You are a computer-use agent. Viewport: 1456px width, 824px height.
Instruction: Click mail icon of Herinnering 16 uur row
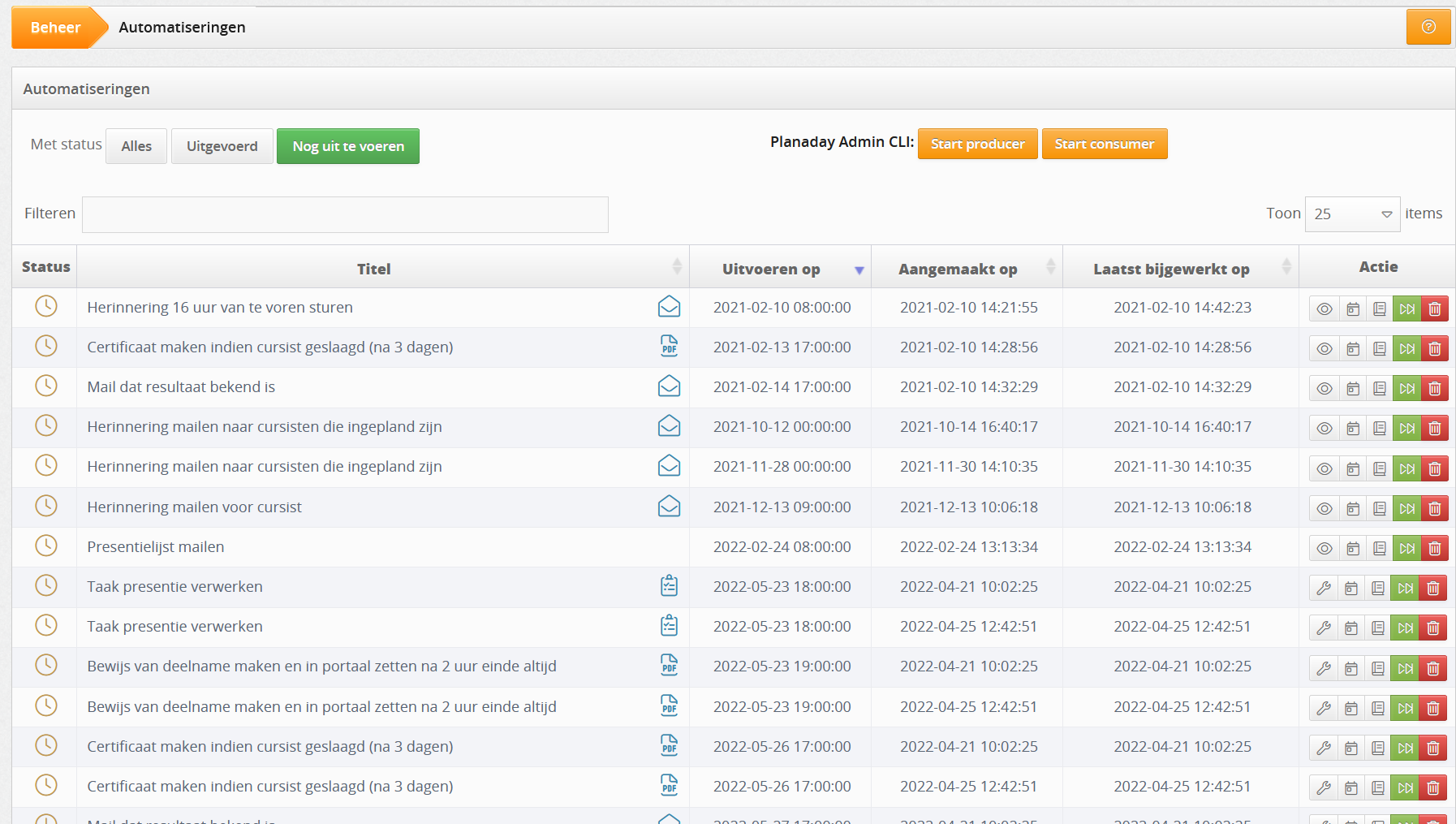669,307
